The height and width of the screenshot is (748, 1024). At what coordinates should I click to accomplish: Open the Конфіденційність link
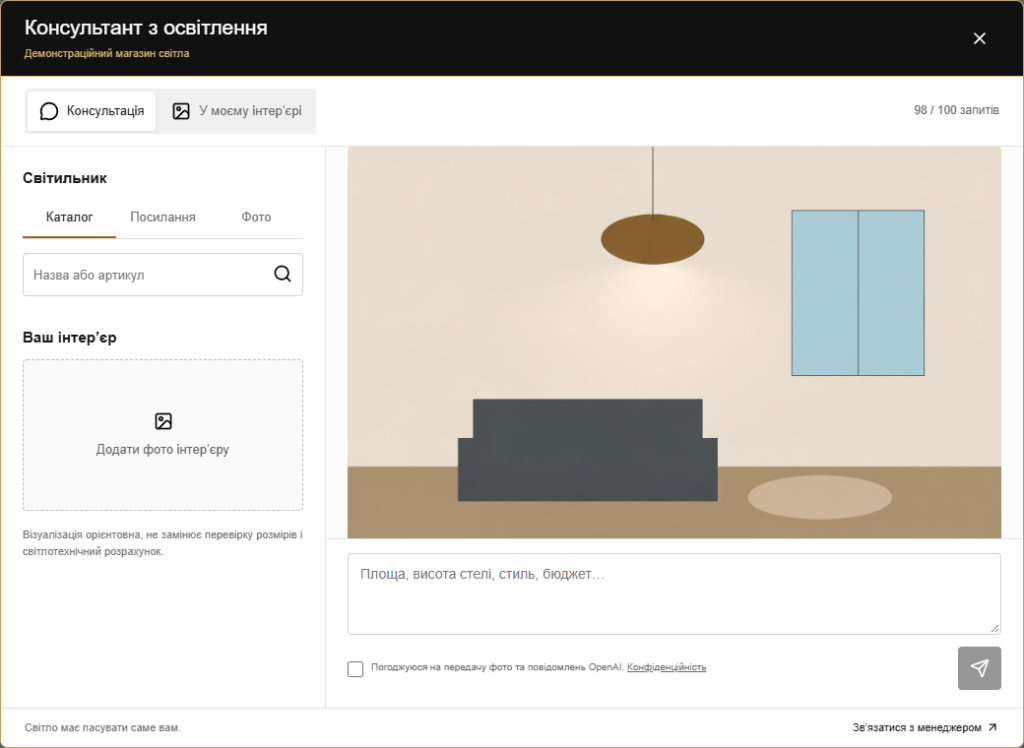tap(666, 667)
